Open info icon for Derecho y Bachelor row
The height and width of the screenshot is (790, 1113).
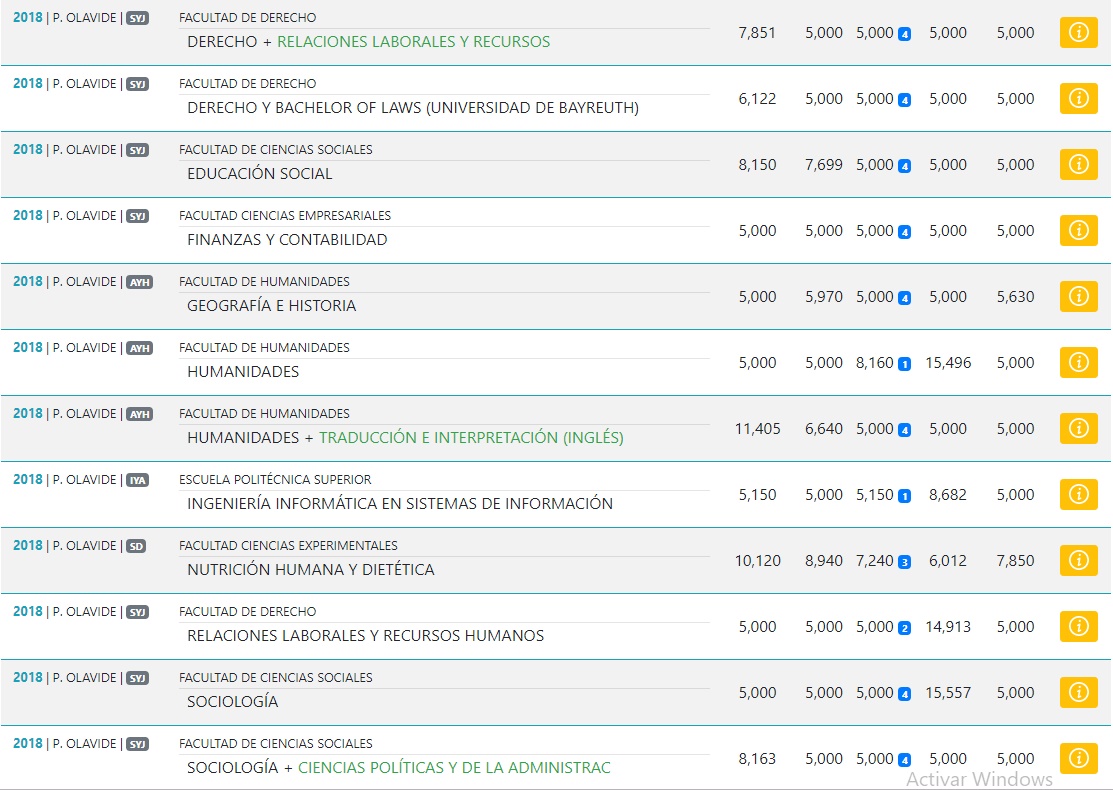1078,98
